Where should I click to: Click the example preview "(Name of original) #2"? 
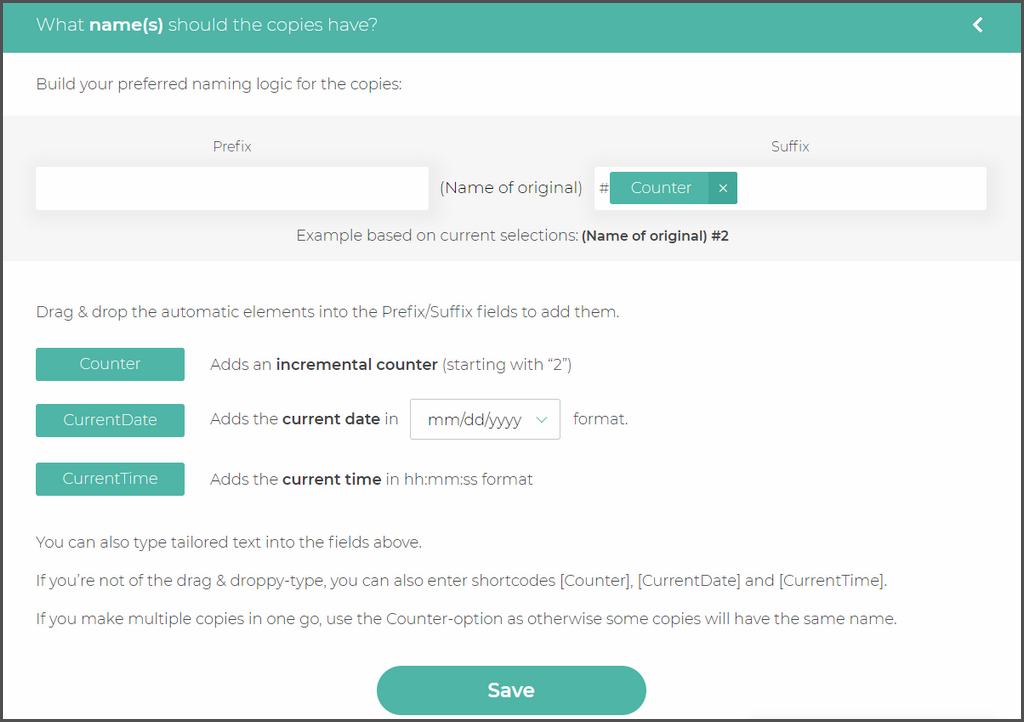point(655,237)
